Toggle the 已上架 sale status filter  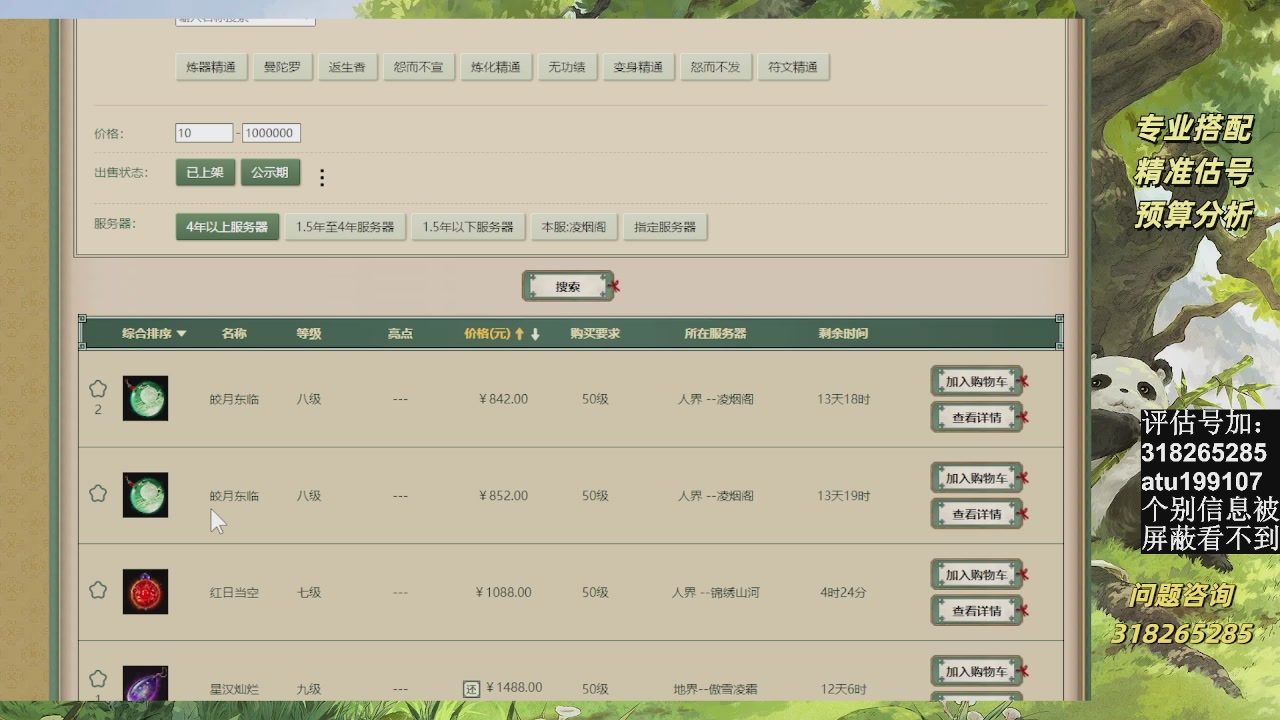204,172
